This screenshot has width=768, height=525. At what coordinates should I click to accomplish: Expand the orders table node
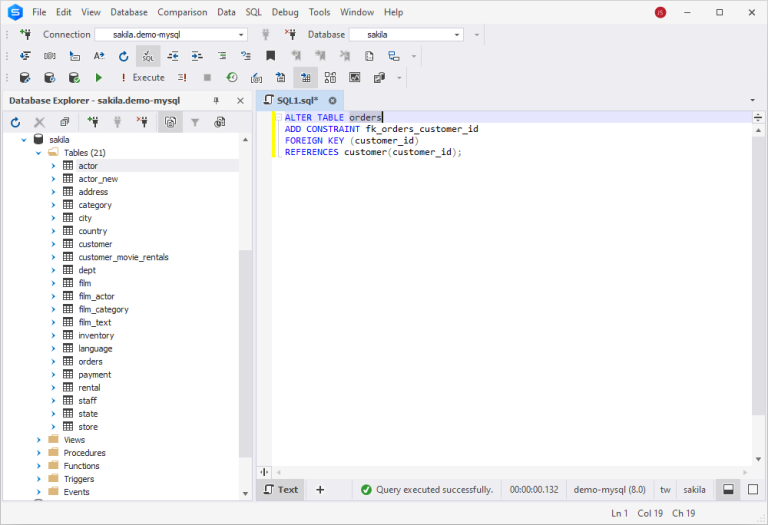coord(53,361)
